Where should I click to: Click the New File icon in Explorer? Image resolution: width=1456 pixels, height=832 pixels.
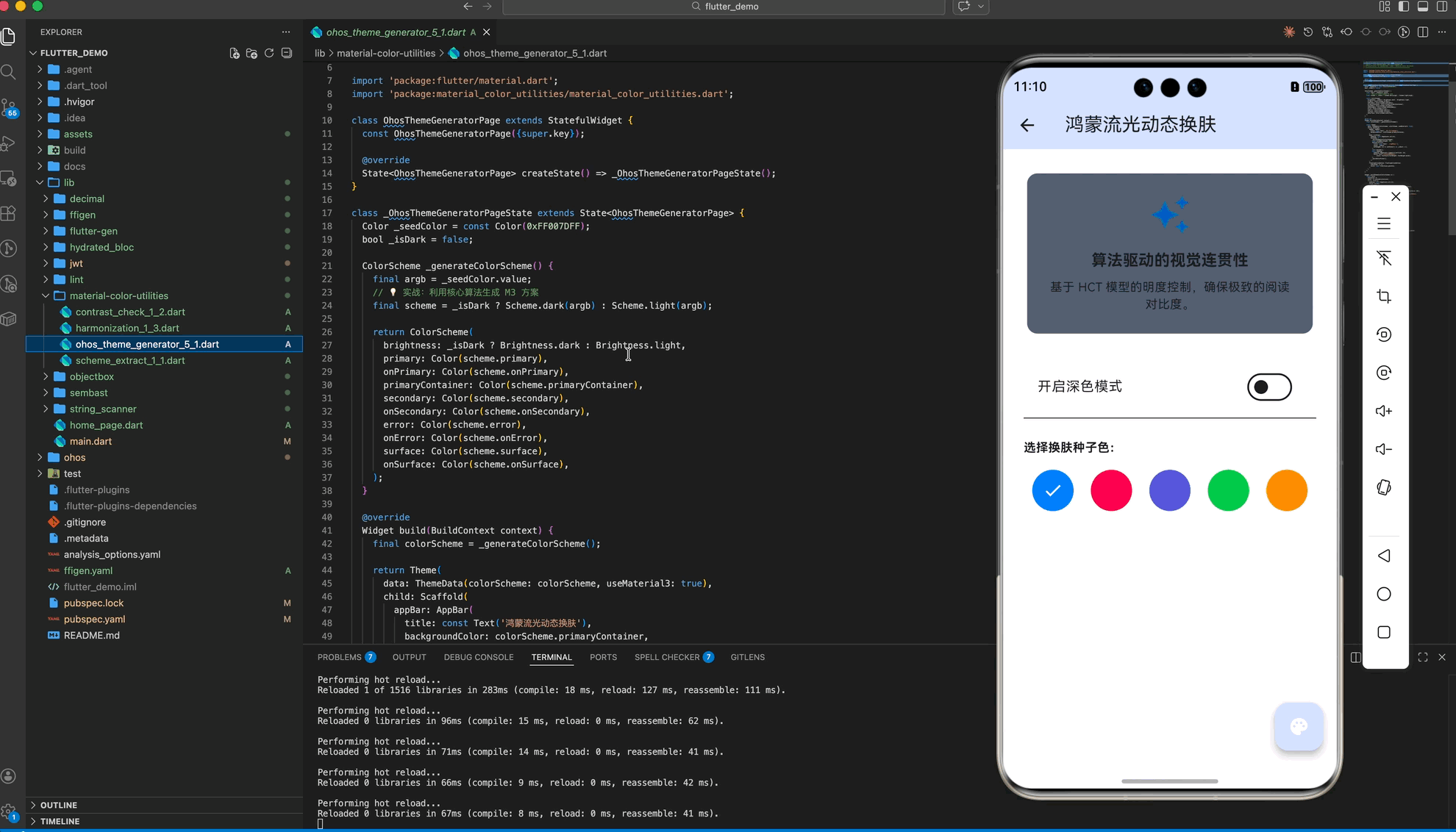tap(234, 53)
